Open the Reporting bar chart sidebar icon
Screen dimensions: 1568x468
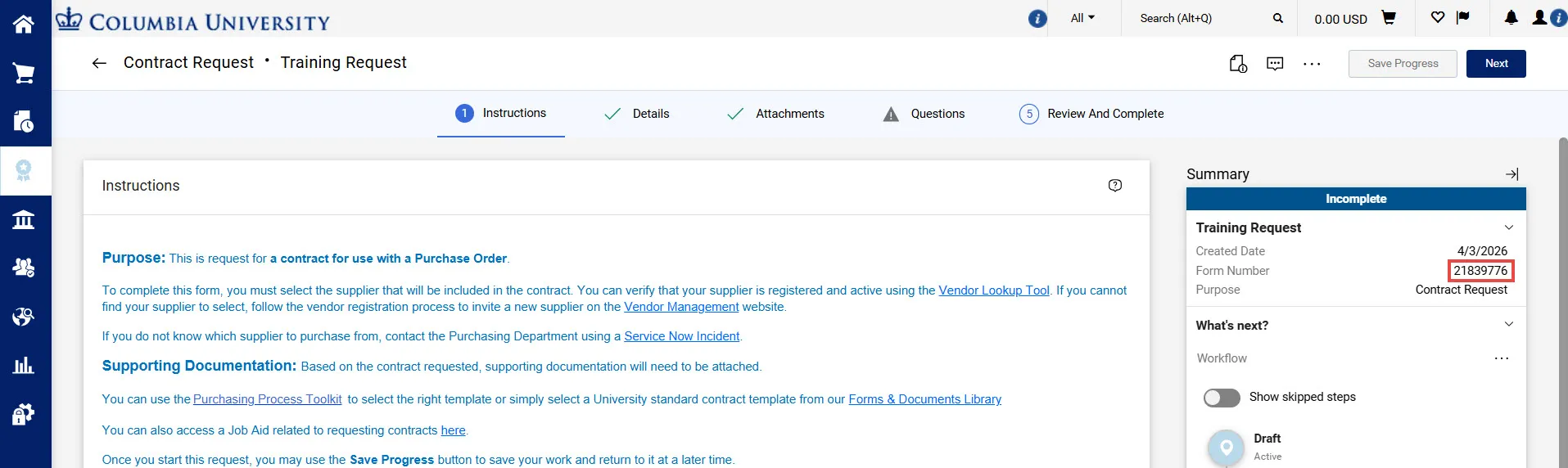24,365
